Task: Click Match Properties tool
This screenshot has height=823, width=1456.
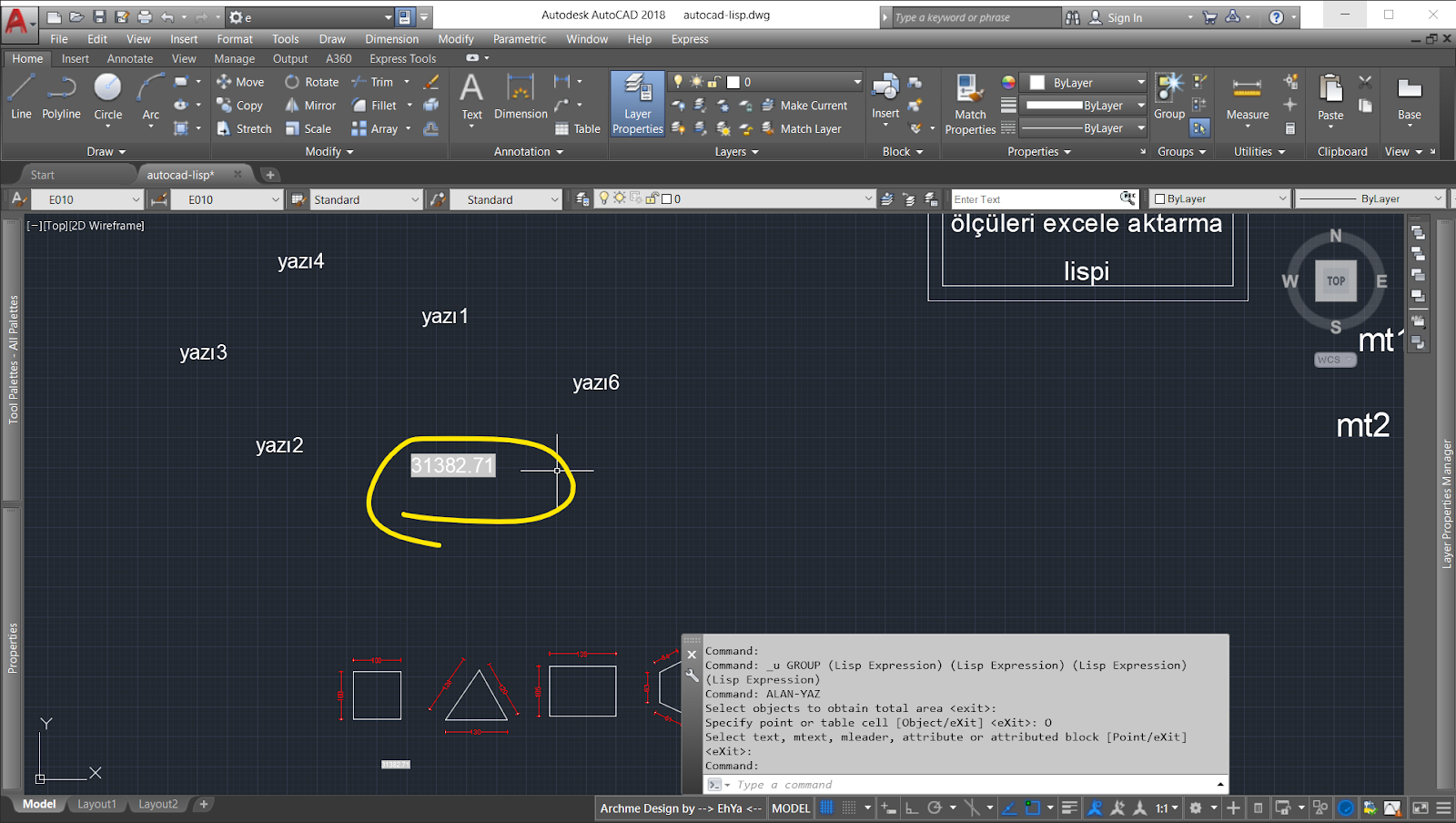Action: (970, 104)
